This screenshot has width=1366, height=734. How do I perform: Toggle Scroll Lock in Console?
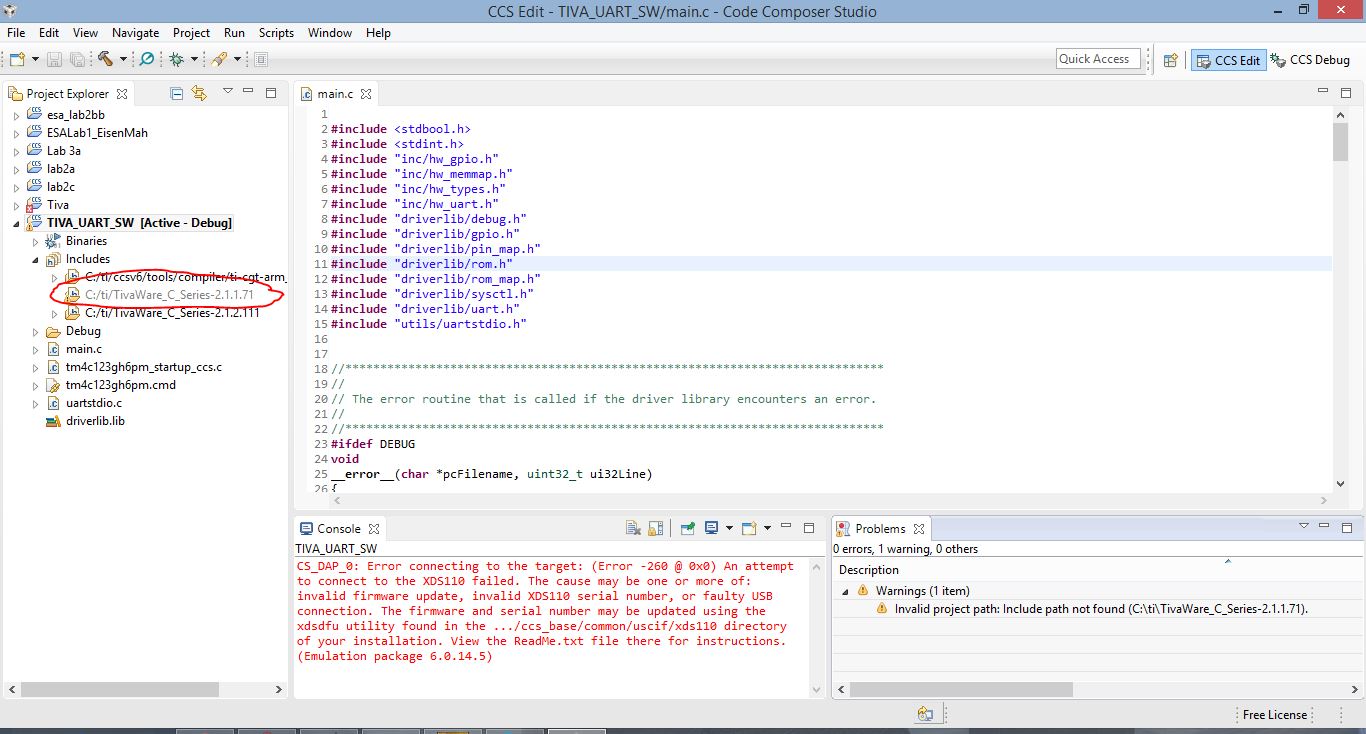pos(655,528)
